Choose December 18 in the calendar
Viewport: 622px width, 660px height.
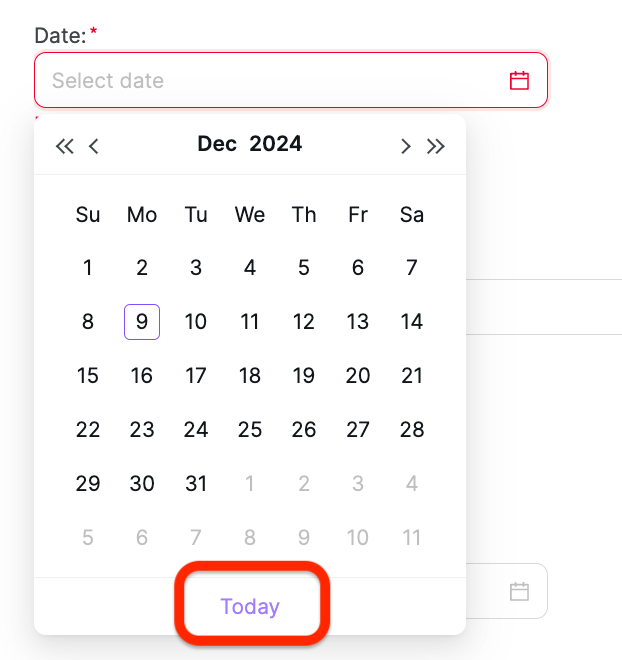(x=250, y=376)
